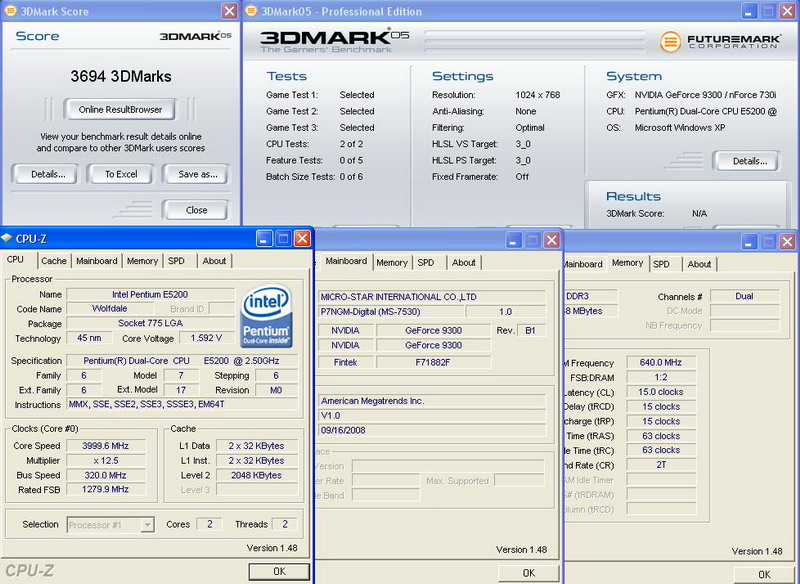Click the Core Speed value 3999.6 MHz
This screenshot has height=584, width=800.
point(106,446)
